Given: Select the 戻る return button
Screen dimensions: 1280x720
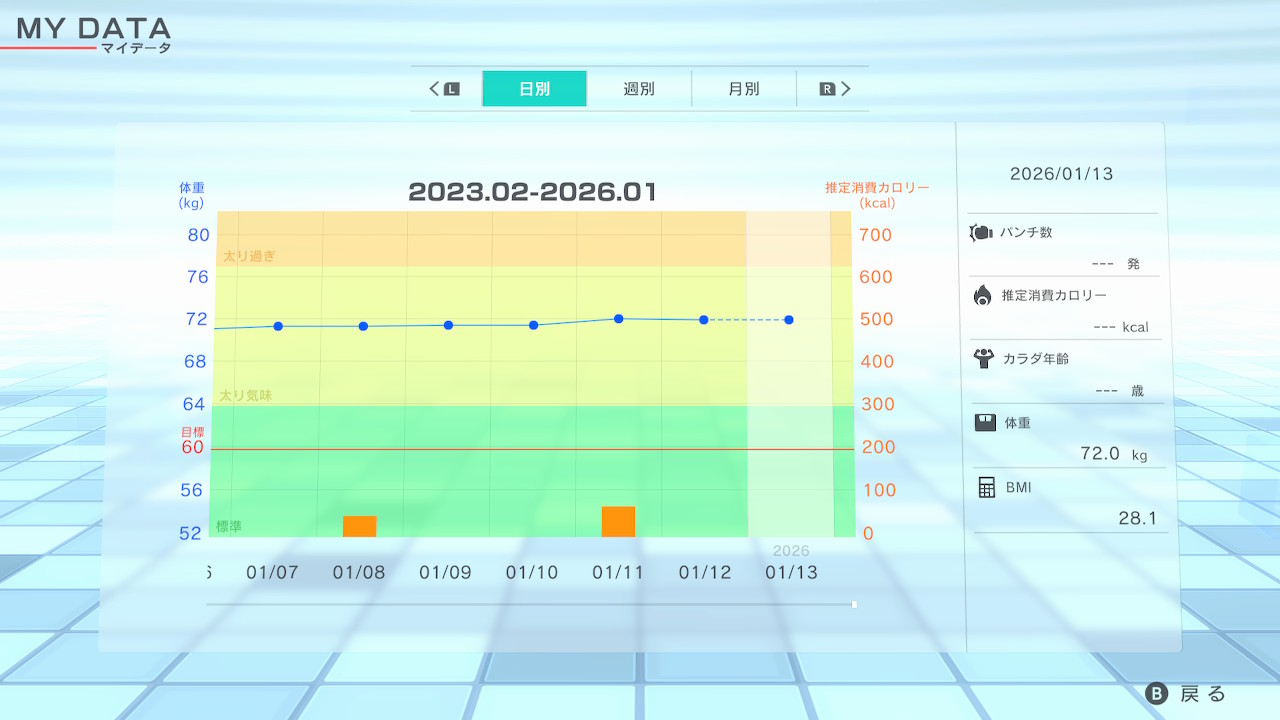Looking at the screenshot, I should 1186,694.
